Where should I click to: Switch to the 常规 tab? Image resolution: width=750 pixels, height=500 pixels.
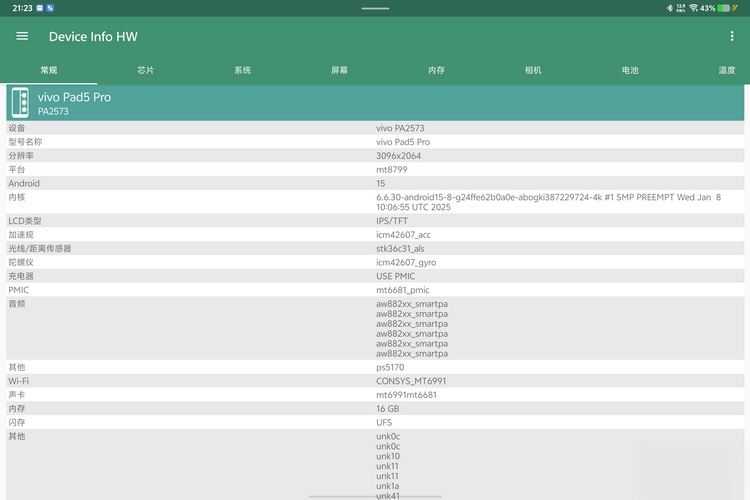(x=49, y=70)
